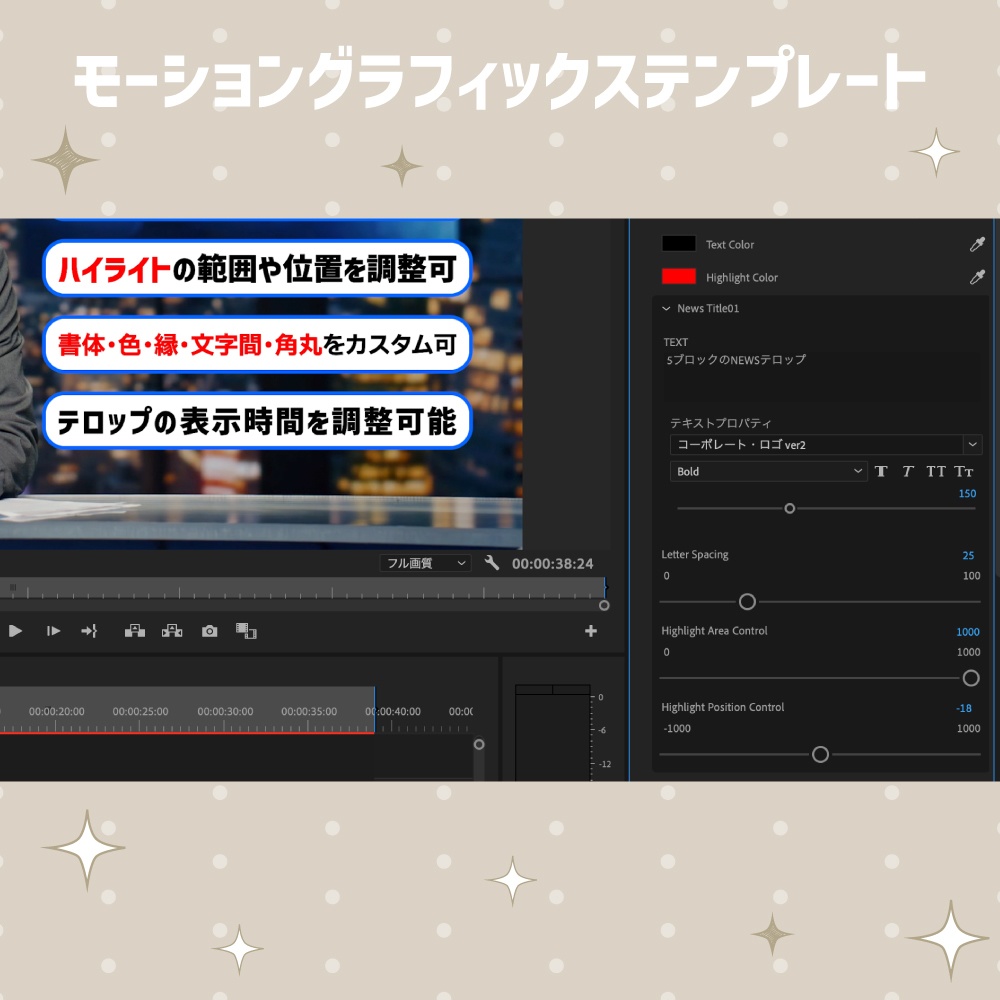Click the Play In to Out icon

[x=52, y=631]
